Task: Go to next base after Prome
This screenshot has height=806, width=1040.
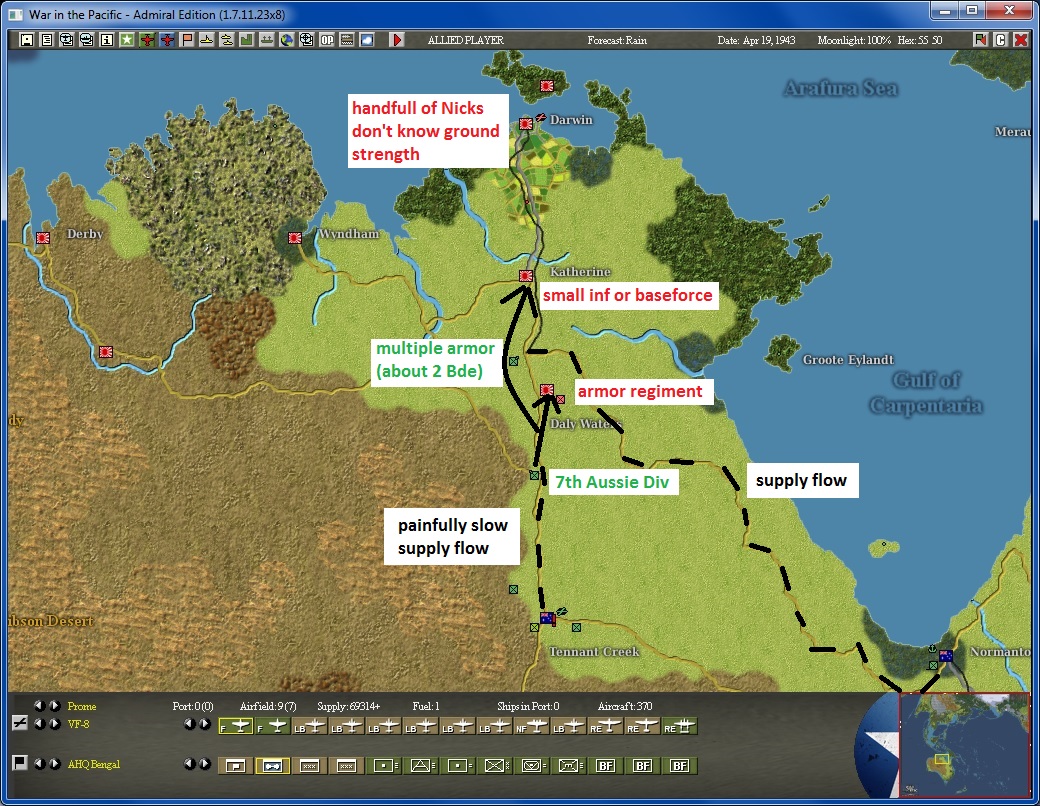Action: point(55,706)
